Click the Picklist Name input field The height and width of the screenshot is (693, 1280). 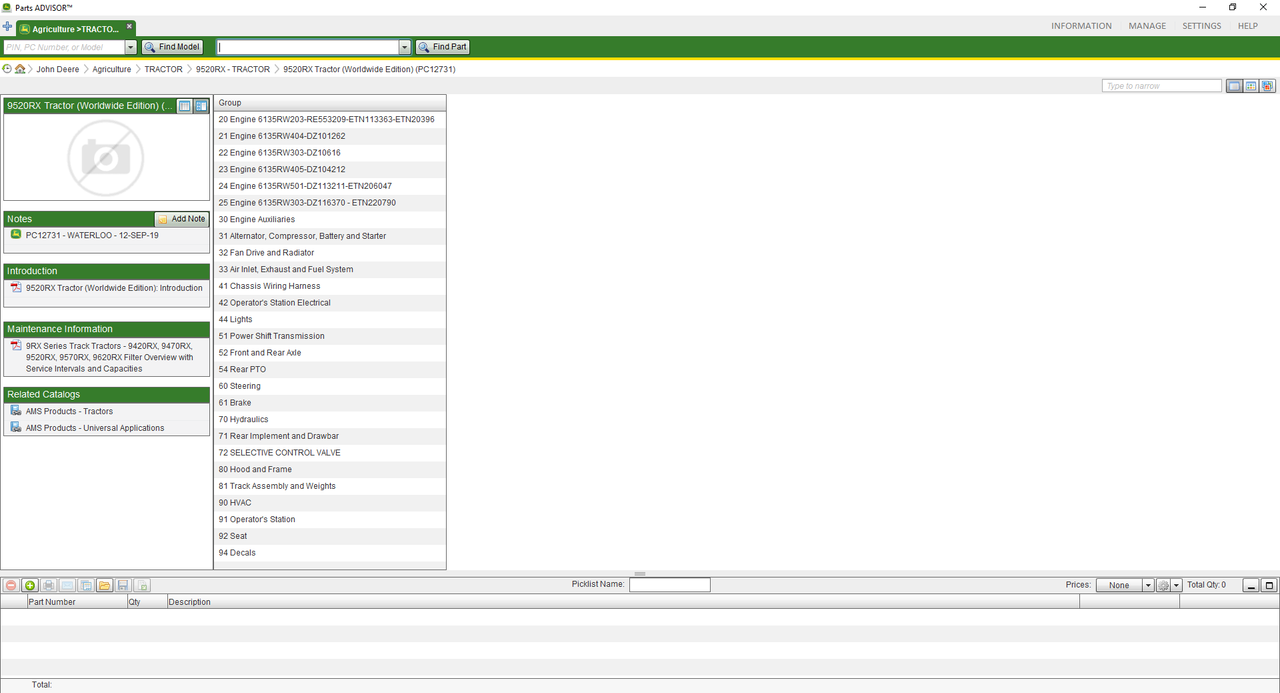(x=670, y=585)
